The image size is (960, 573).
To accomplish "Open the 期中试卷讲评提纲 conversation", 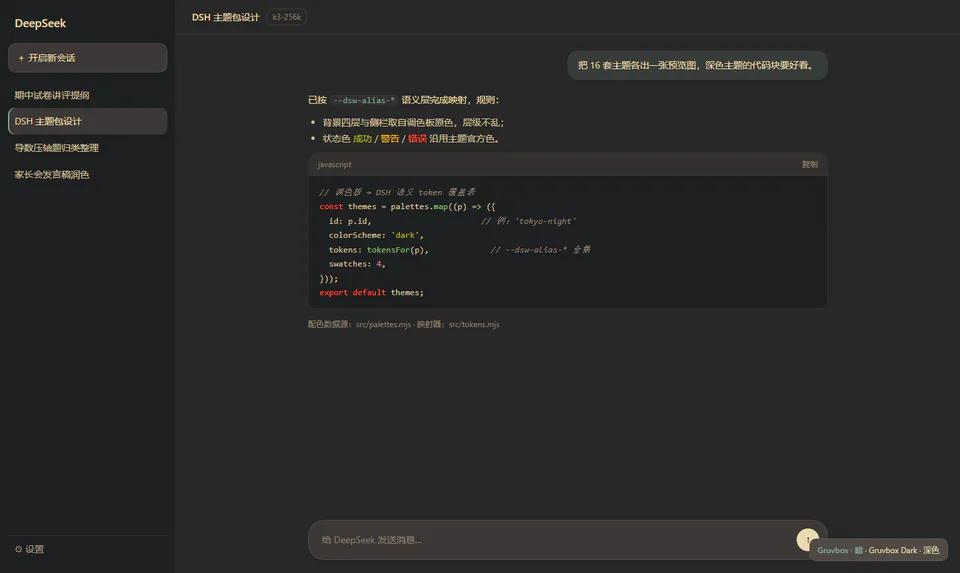I will click(x=88, y=95).
